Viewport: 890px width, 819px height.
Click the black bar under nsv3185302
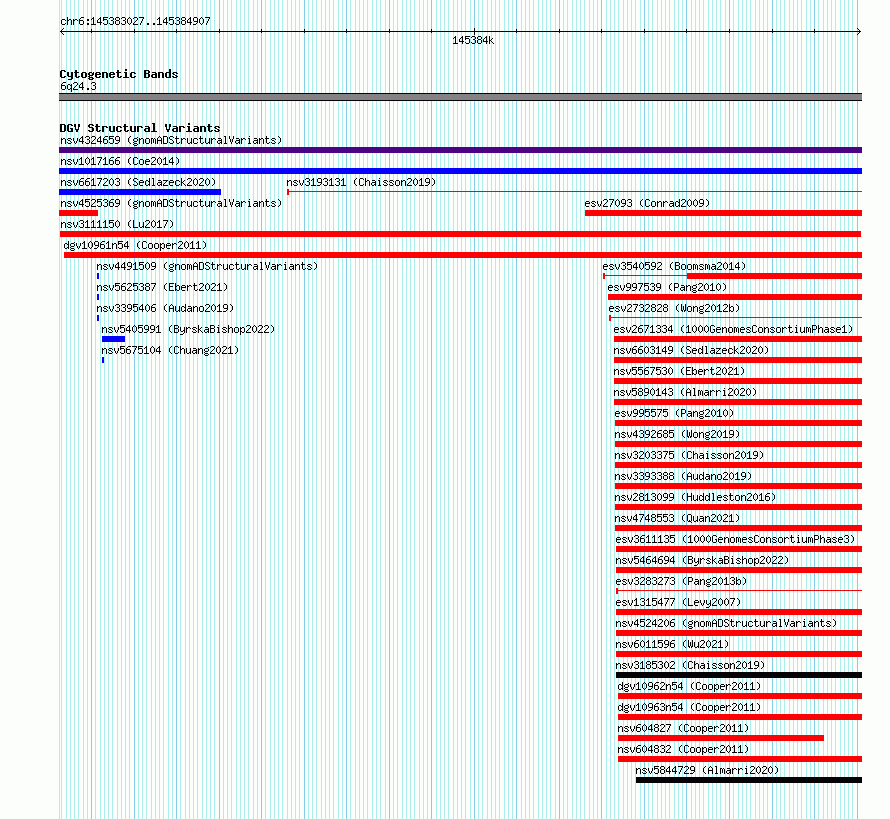click(739, 675)
